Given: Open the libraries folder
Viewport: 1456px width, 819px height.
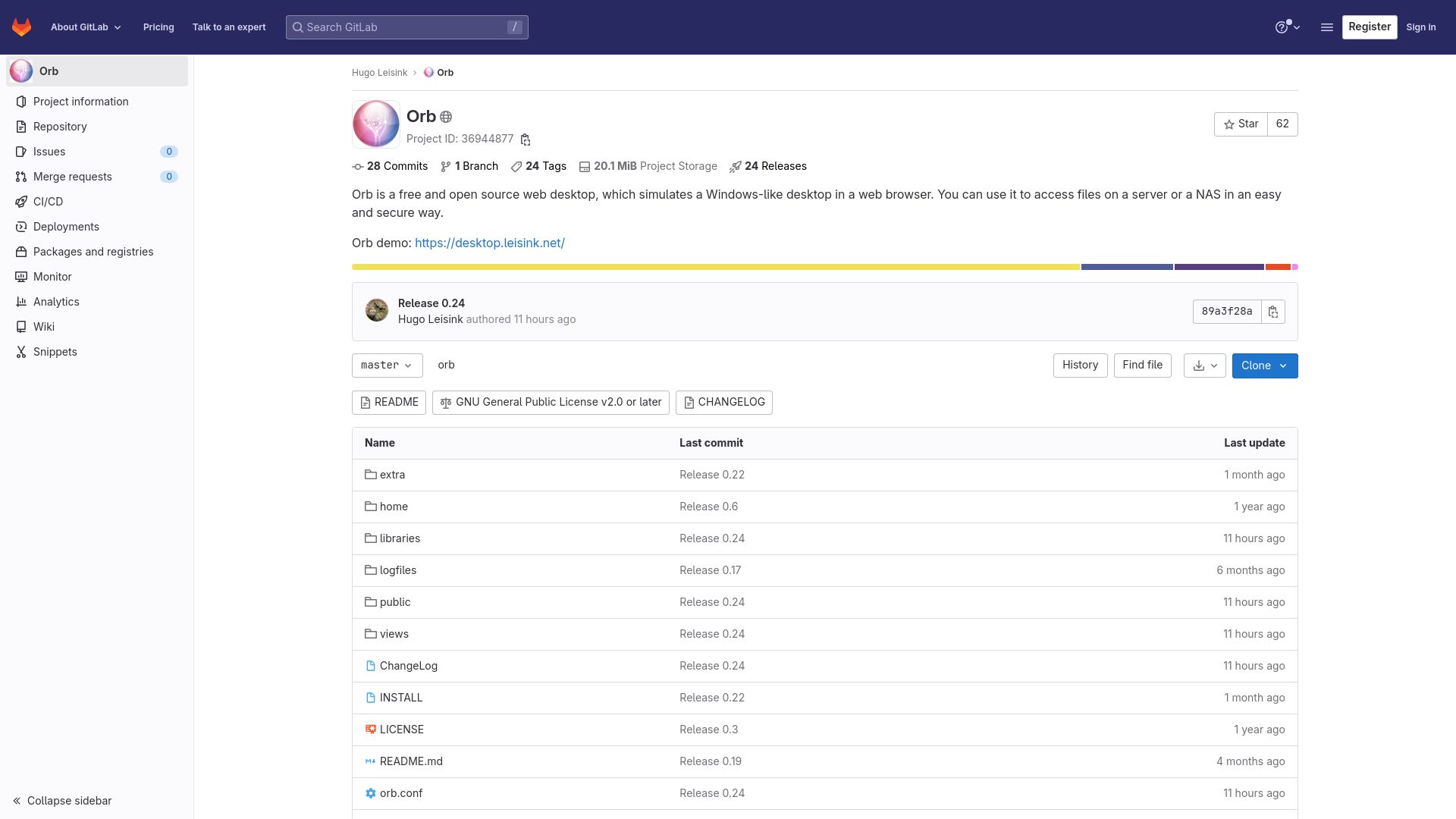Looking at the screenshot, I should 400,538.
